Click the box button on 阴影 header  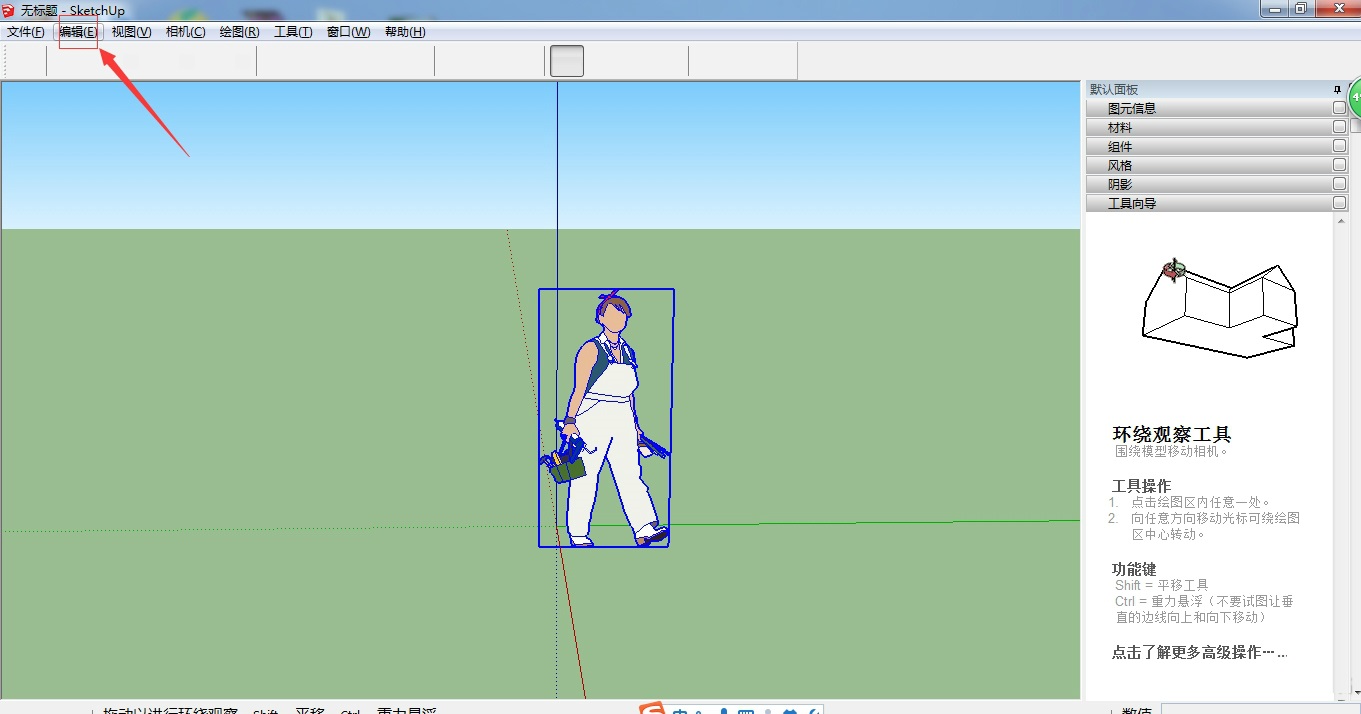tap(1339, 184)
